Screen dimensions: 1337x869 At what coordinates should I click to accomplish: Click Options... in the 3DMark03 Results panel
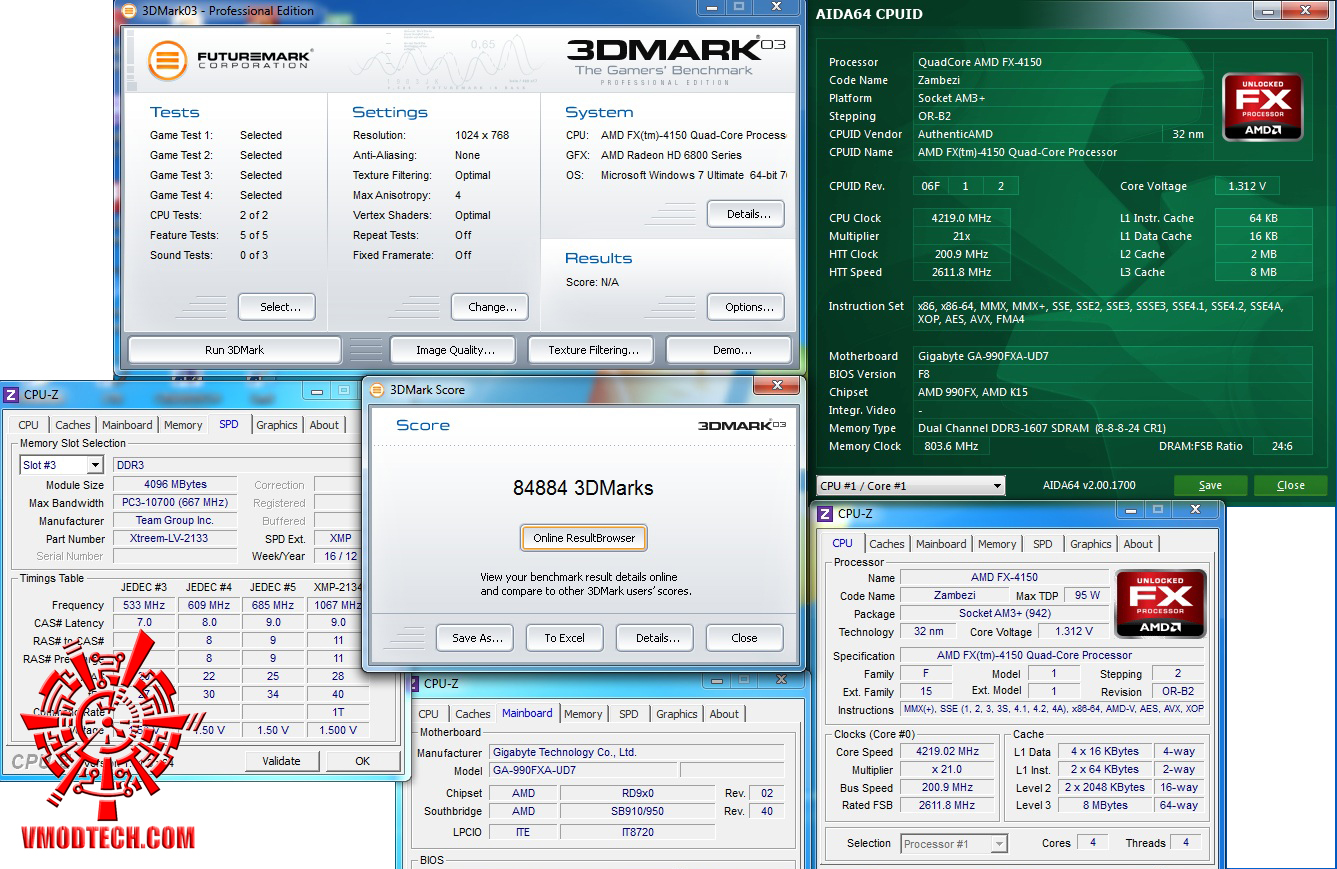[746, 307]
